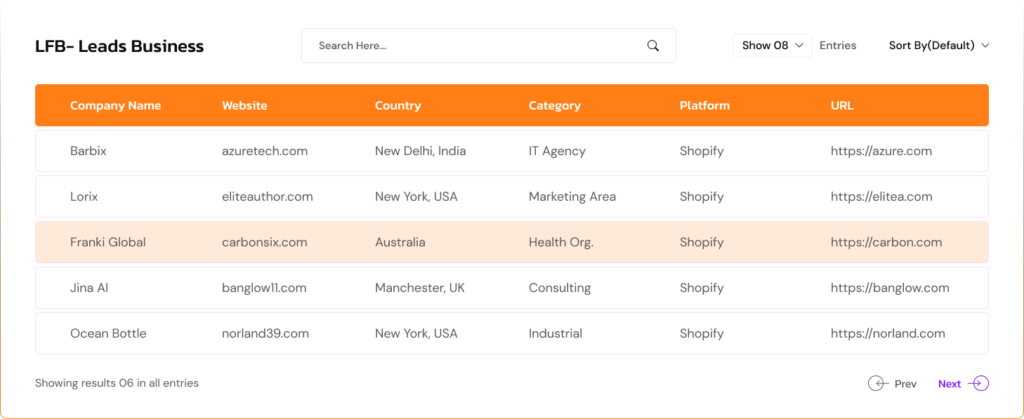This screenshot has height=419, width=1024.
Task: Open the https://azure.com link
Action: [881, 151]
